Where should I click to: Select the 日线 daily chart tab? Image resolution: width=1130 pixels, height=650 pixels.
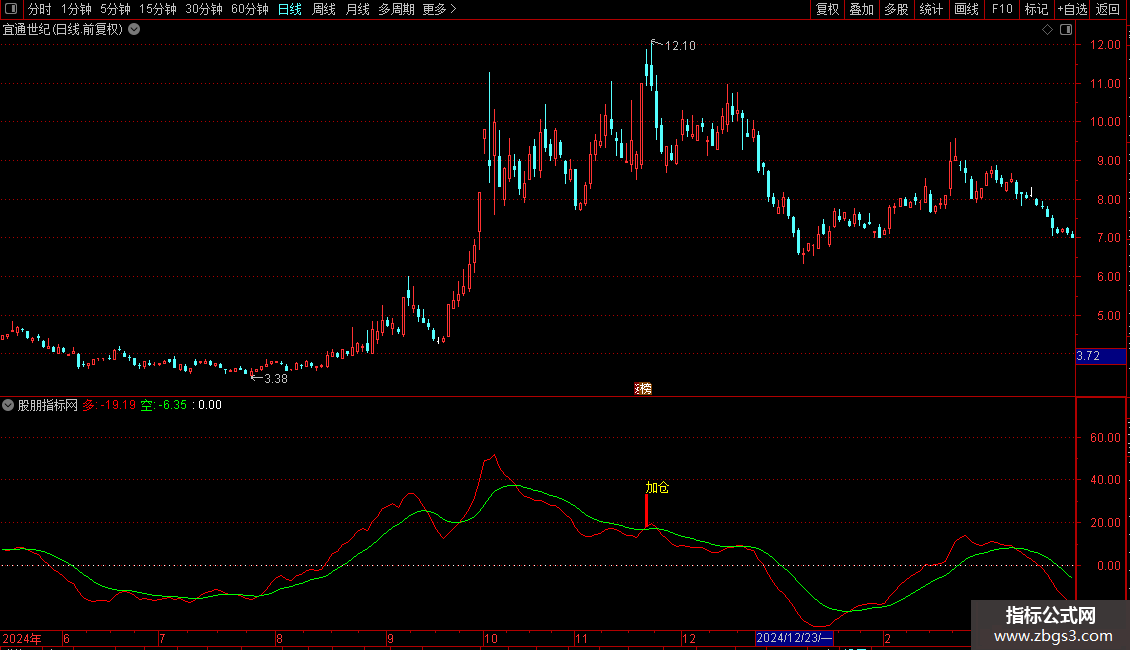tap(290, 9)
